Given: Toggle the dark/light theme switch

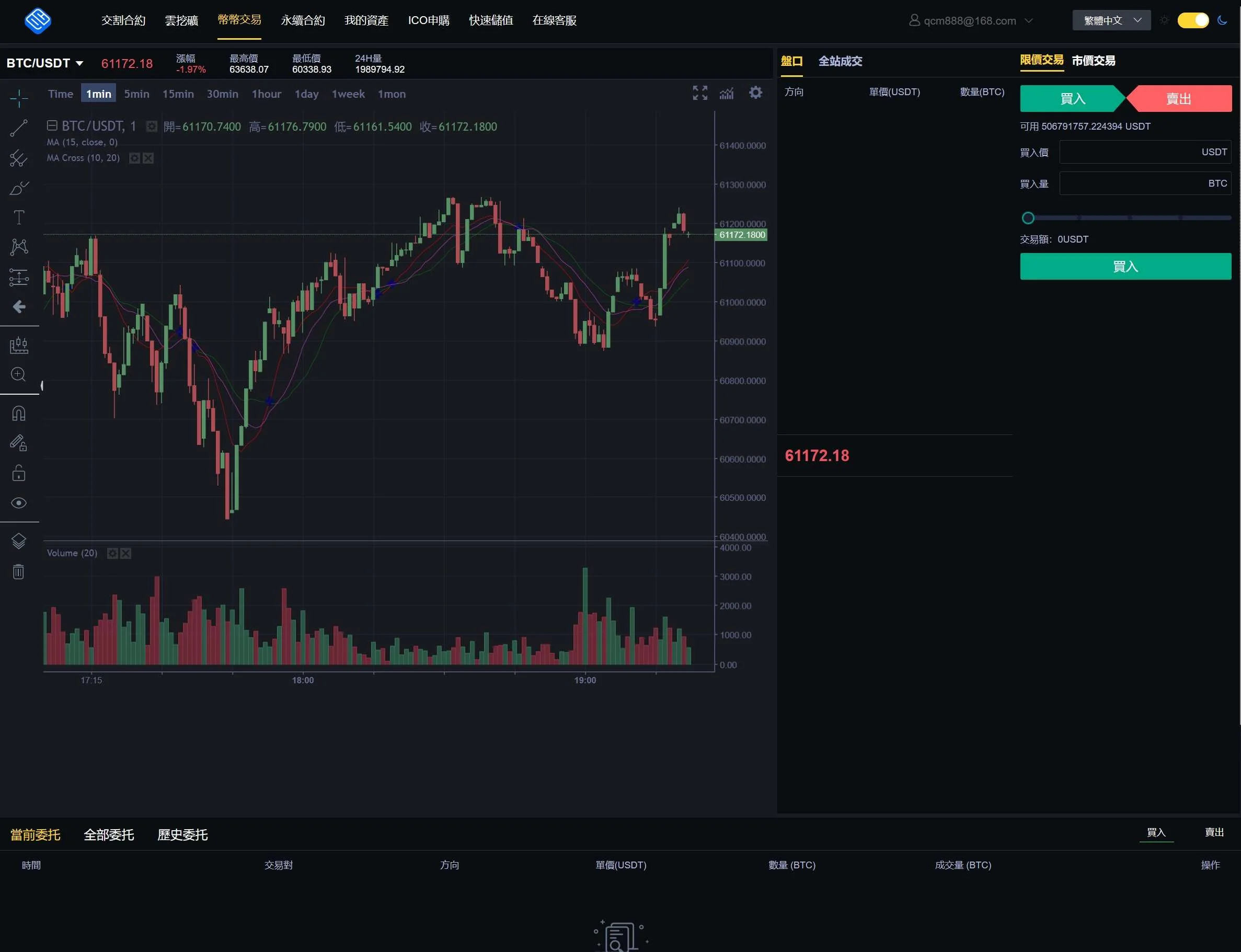Looking at the screenshot, I should coord(1193,20).
